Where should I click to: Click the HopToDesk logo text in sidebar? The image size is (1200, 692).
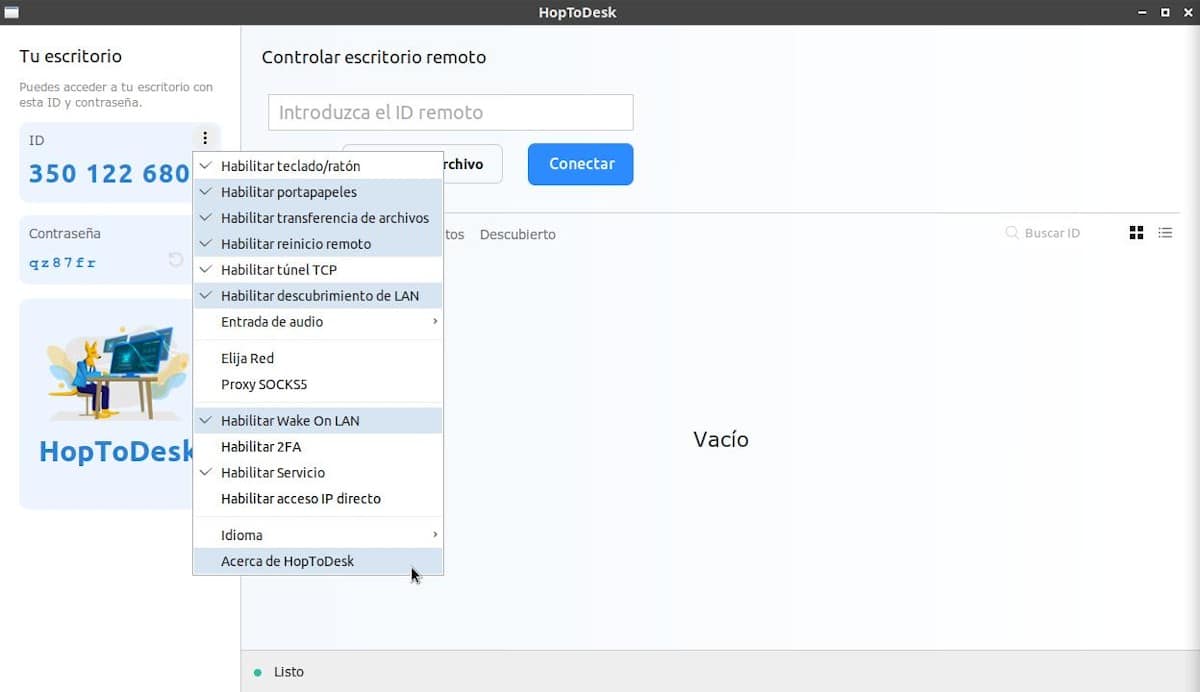[x=116, y=452]
